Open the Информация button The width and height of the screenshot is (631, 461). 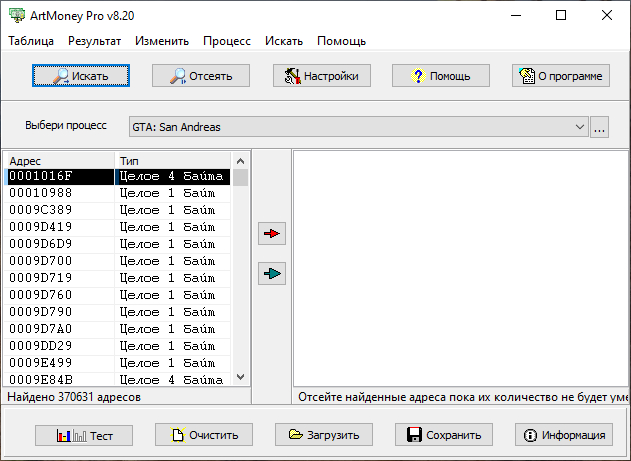(564, 434)
